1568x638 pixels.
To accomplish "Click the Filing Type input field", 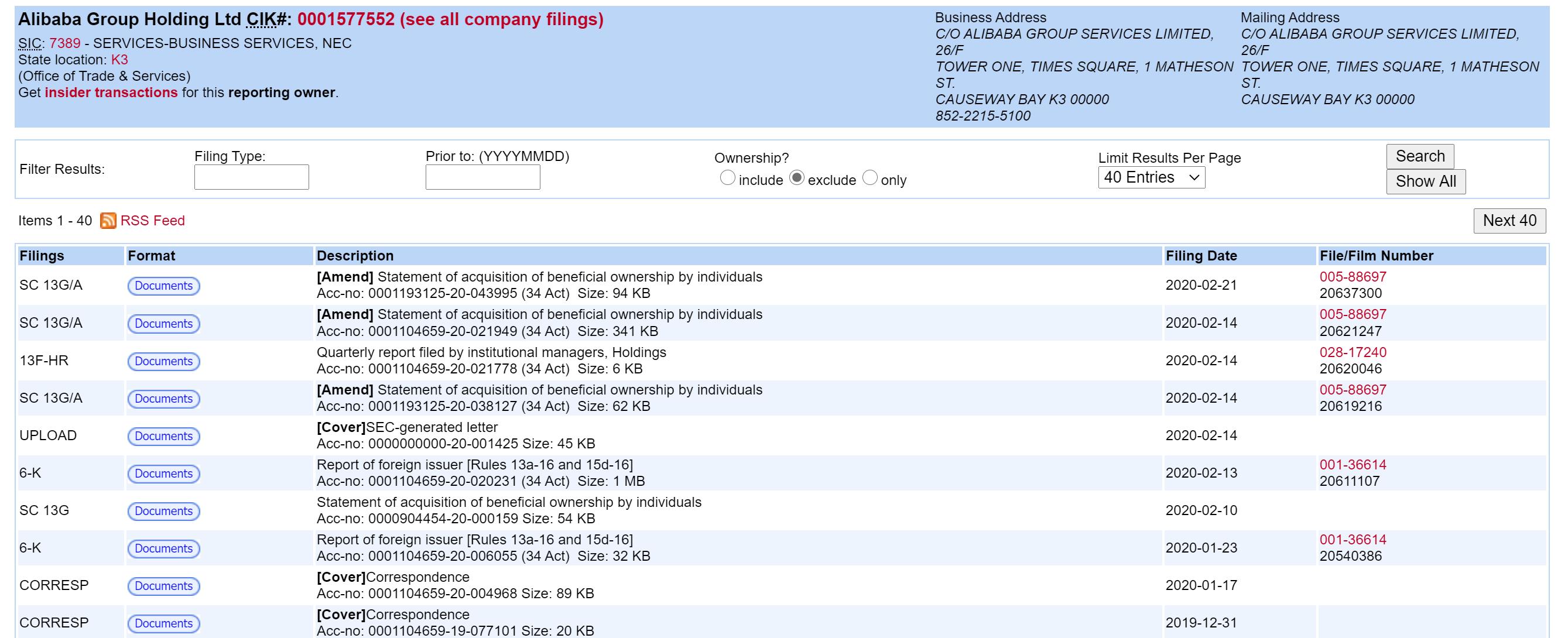I will (251, 177).
